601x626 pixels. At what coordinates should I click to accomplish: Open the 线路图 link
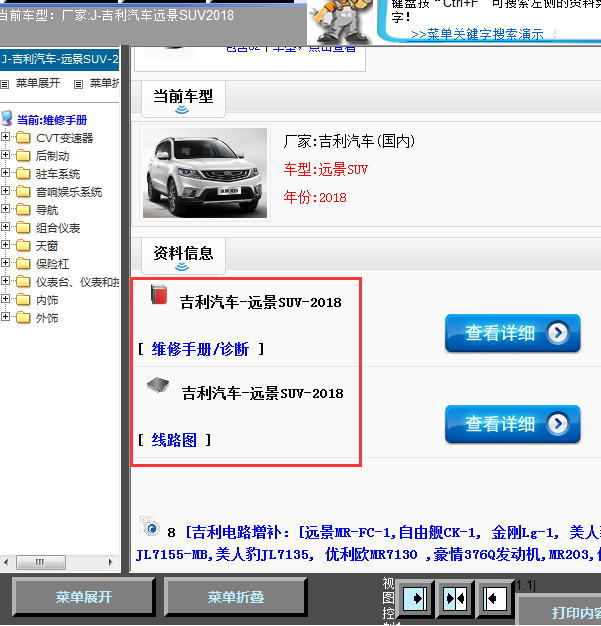point(174,440)
